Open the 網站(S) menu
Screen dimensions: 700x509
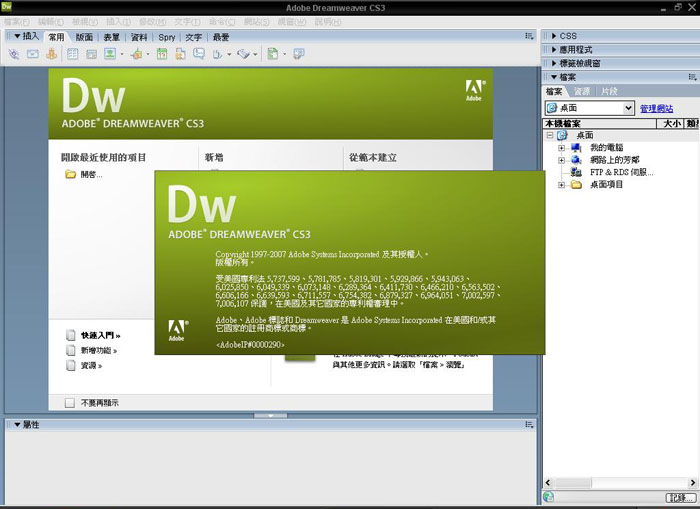[x=257, y=22]
